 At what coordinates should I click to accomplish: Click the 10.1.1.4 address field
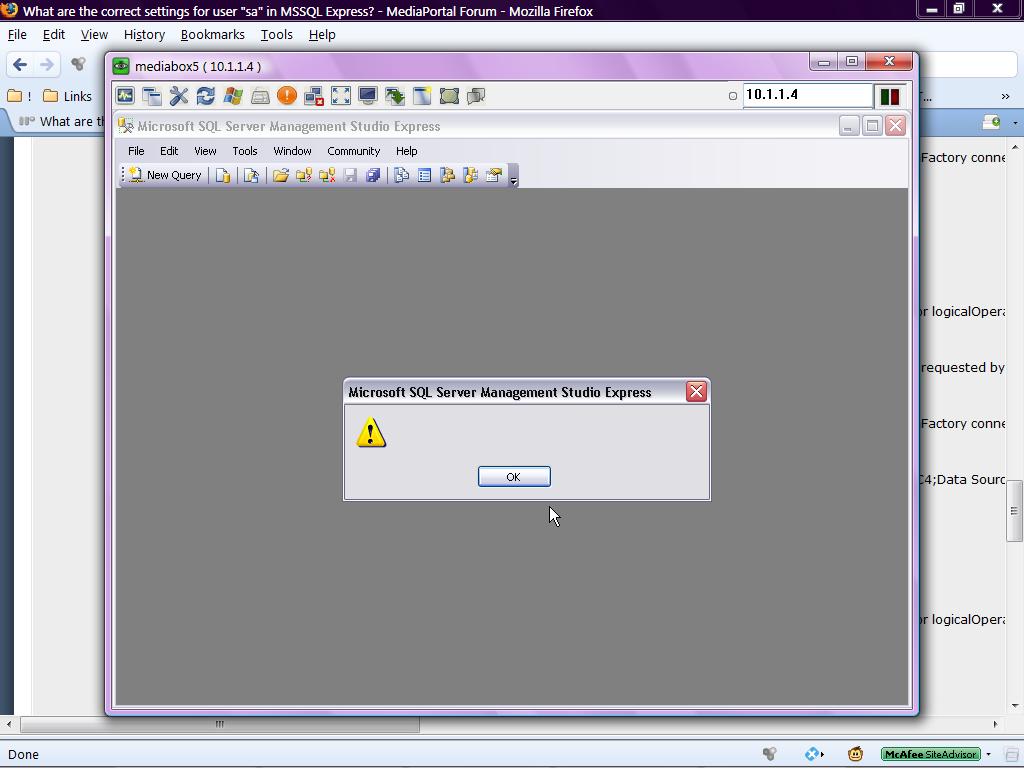click(x=808, y=95)
